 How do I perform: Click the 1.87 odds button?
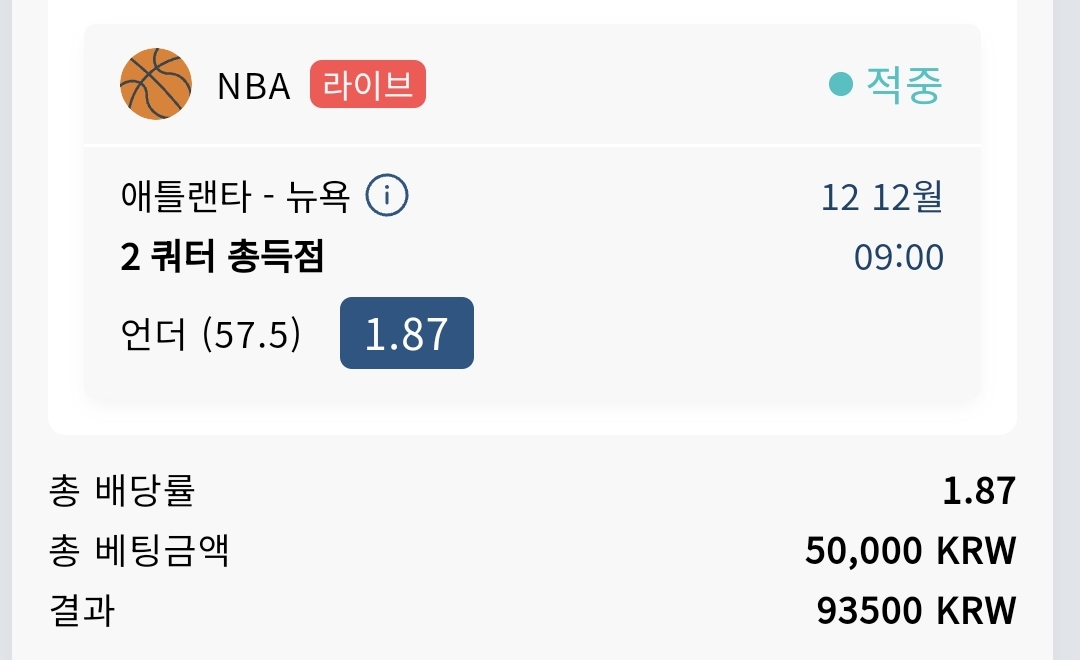coord(406,333)
